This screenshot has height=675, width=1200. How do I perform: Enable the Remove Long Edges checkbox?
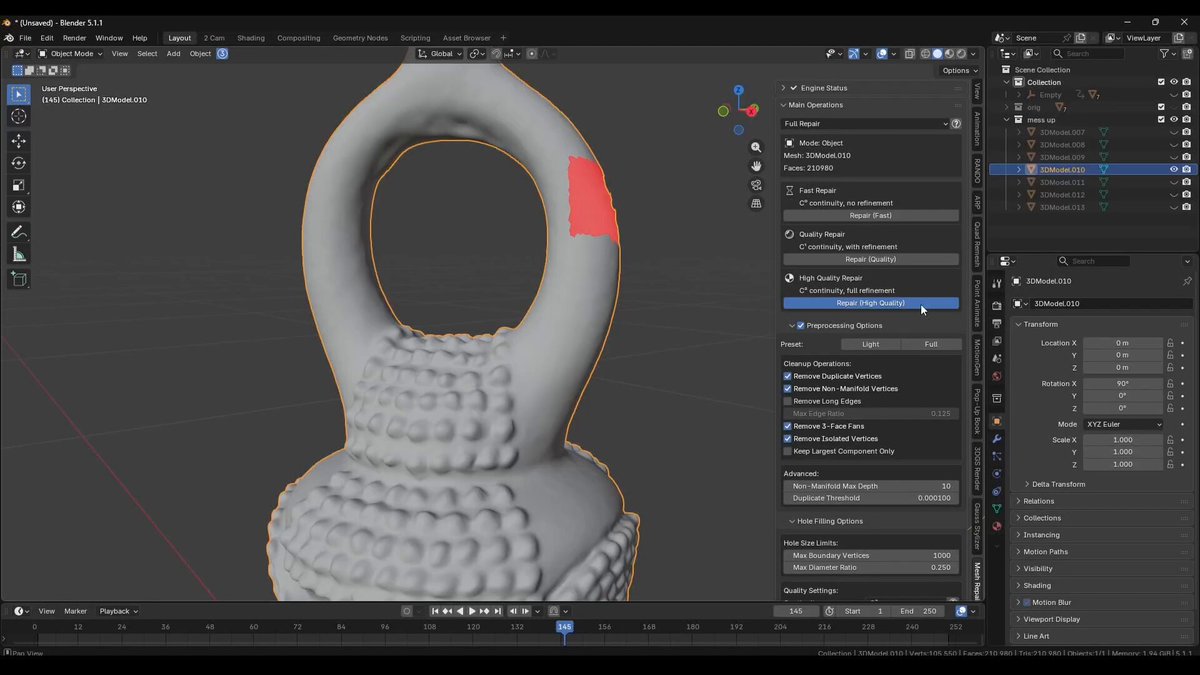pos(788,401)
